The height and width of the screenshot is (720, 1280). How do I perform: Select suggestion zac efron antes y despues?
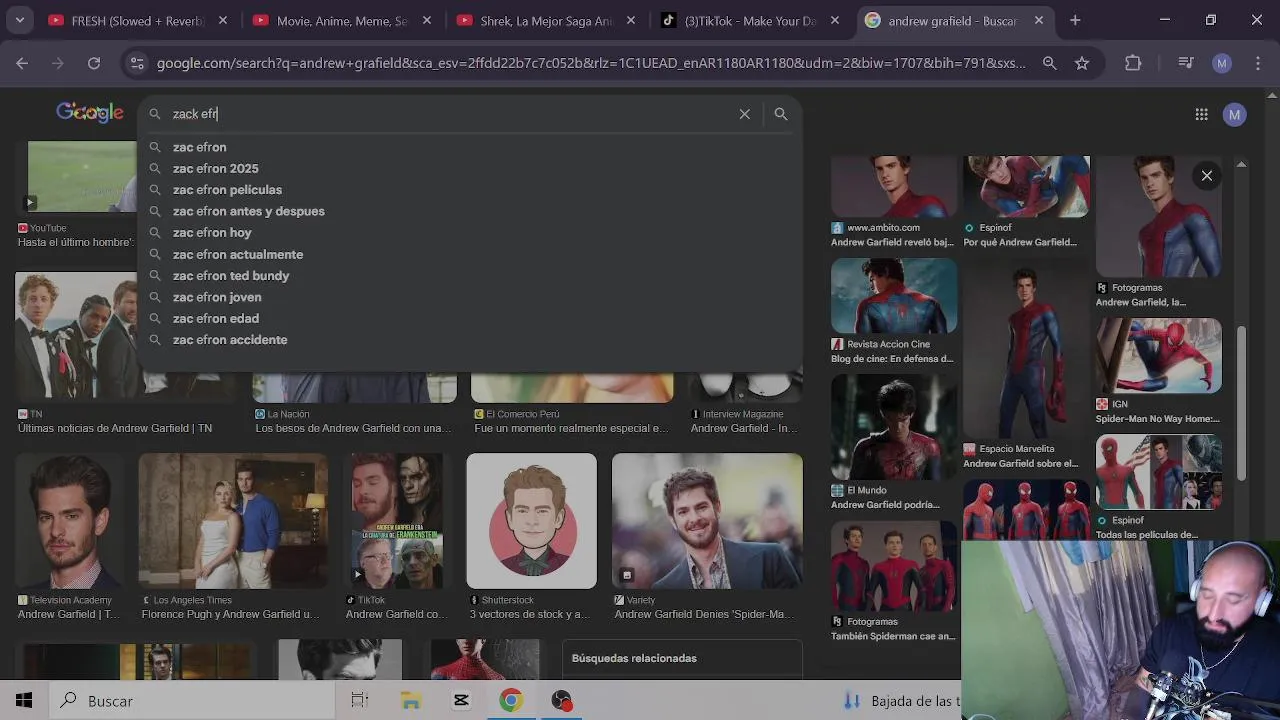point(469,211)
